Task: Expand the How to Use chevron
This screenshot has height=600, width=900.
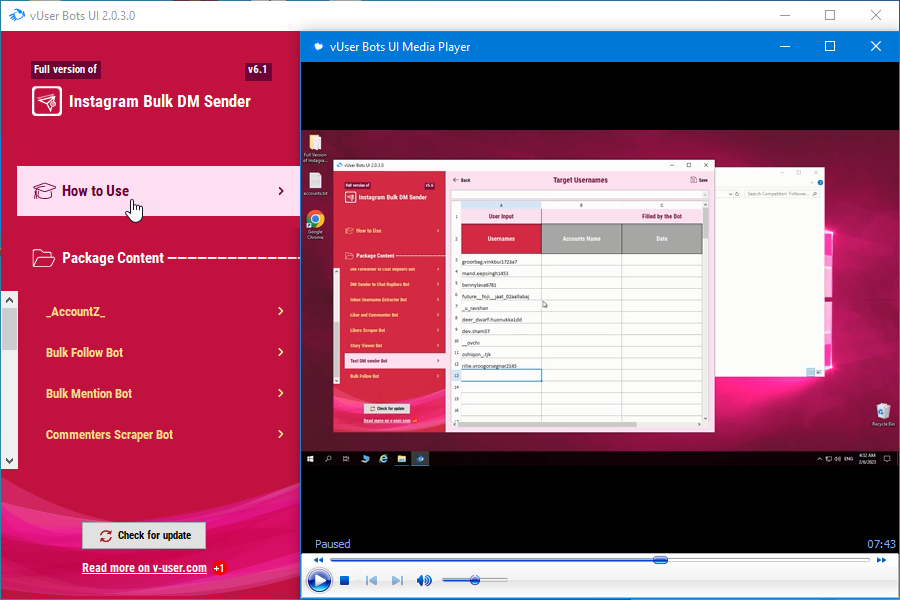Action: click(281, 191)
